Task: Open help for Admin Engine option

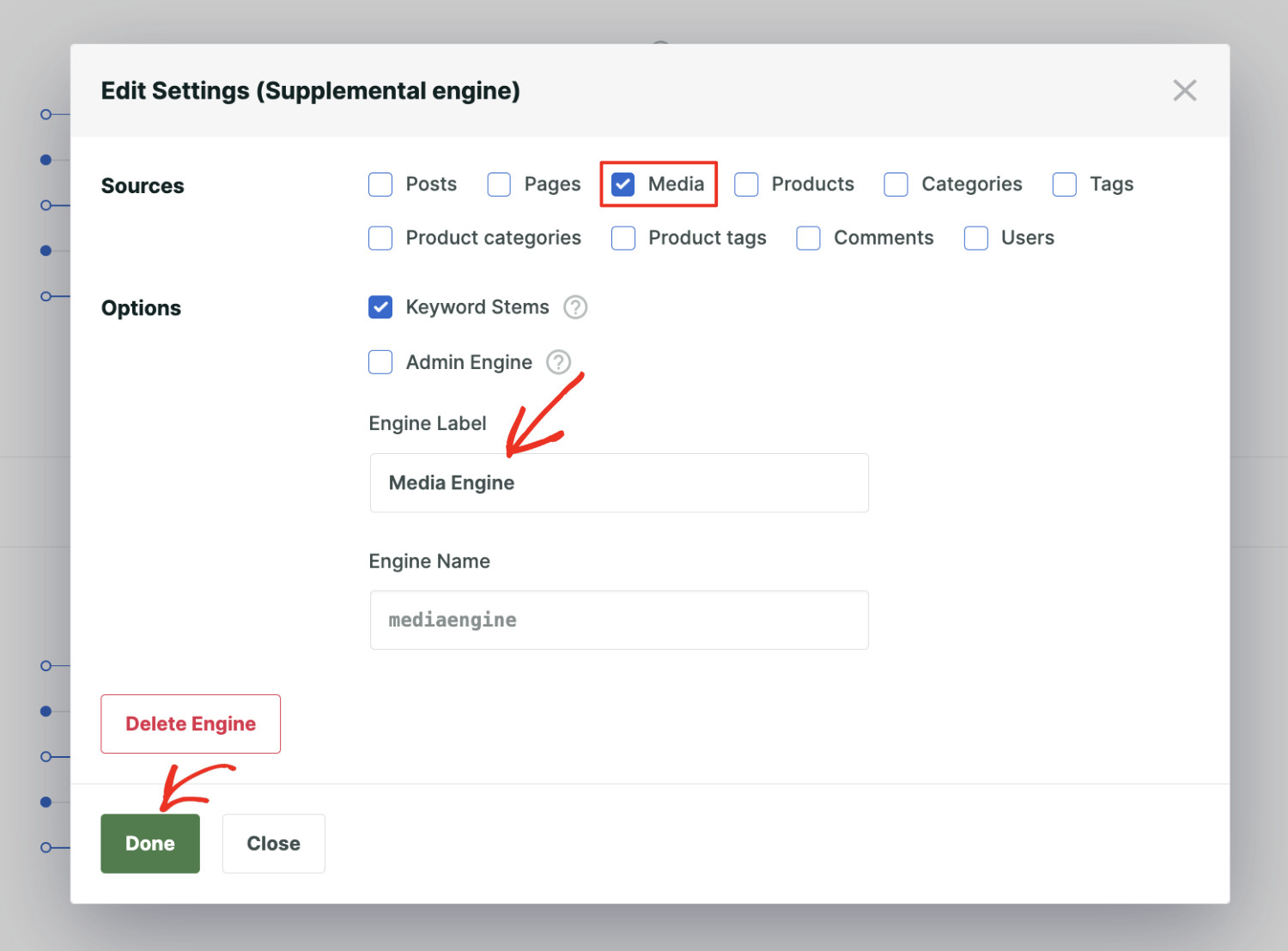Action: point(559,362)
